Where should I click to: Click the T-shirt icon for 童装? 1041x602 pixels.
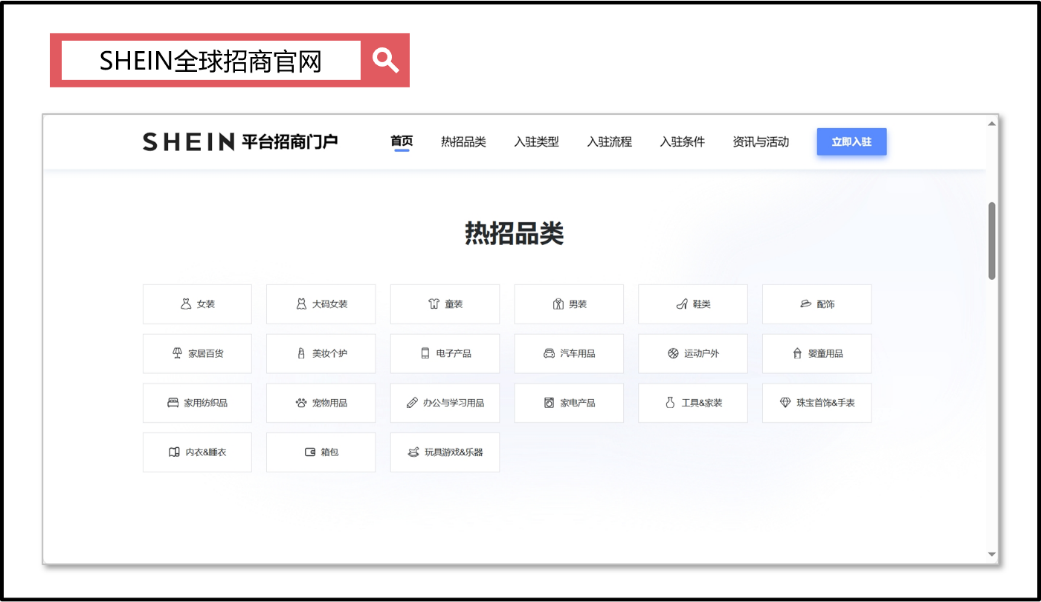point(434,303)
